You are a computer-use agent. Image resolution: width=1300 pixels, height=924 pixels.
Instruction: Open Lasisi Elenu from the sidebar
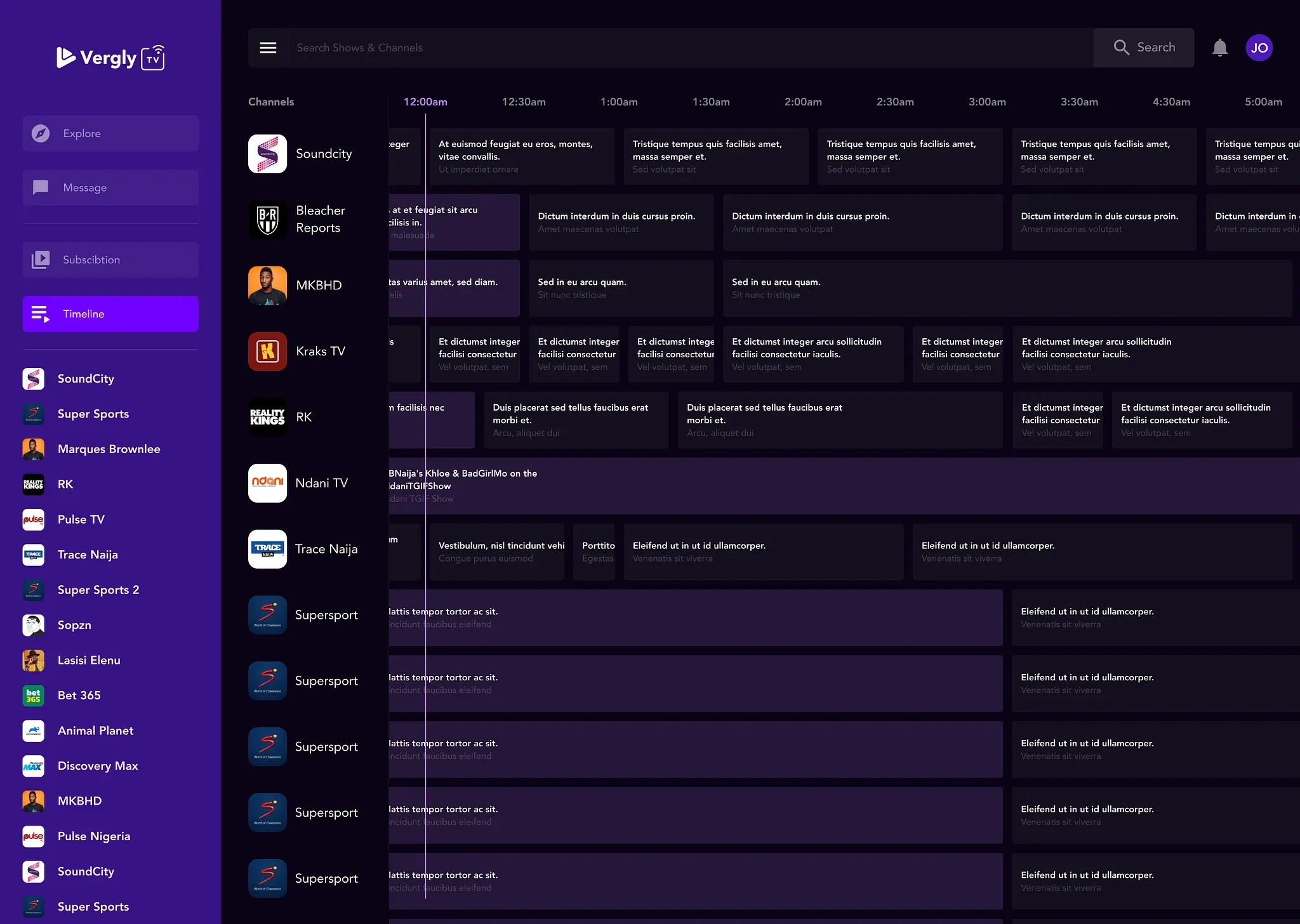pos(88,660)
